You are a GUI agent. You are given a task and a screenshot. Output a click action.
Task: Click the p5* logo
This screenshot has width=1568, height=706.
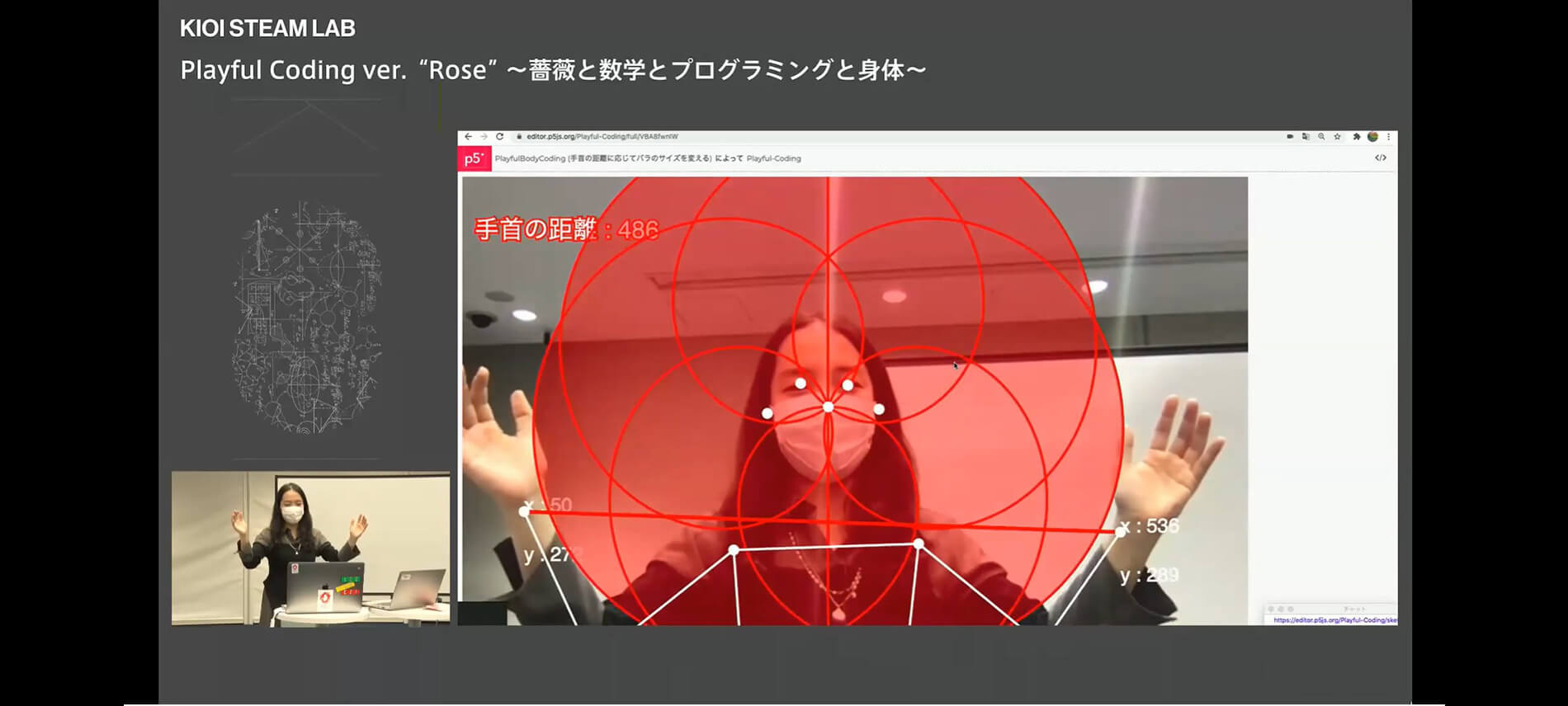pyautogui.click(x=475, y=158)
